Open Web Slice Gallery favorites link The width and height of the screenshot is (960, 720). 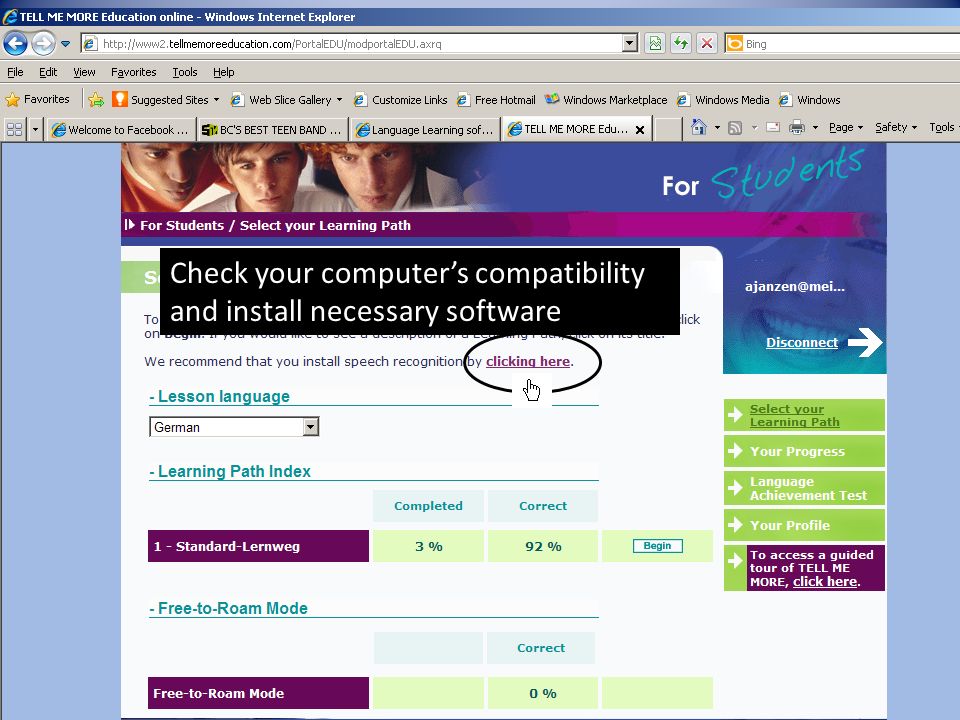point(286,100)
